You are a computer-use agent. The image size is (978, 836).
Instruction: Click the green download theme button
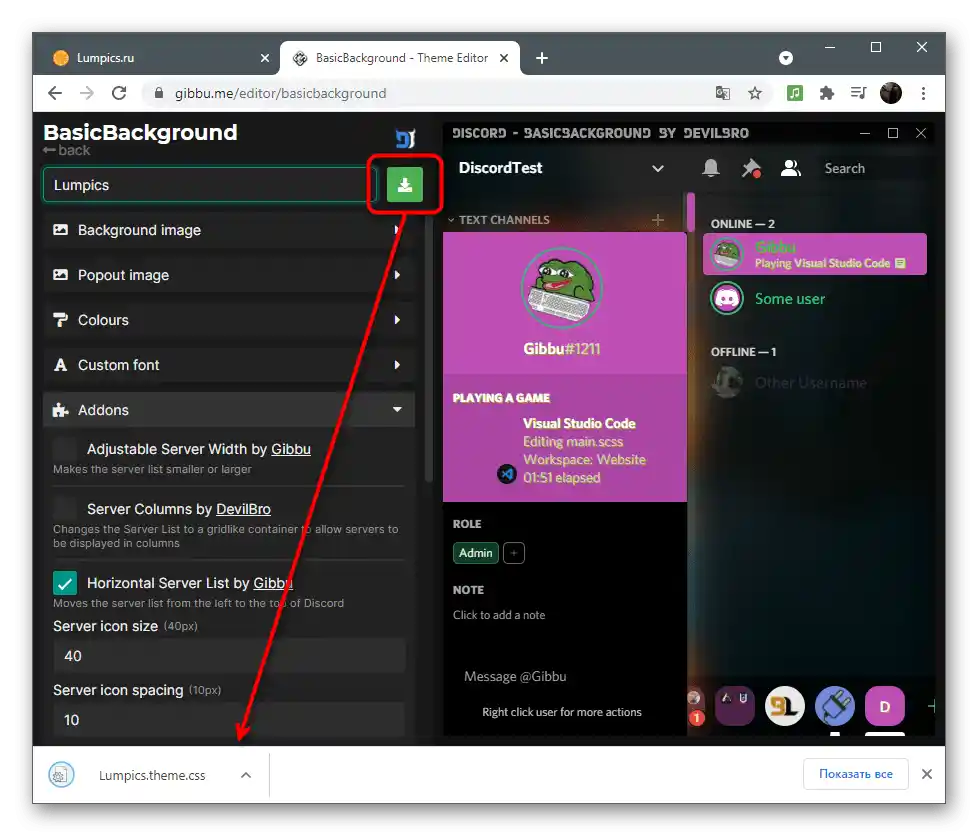(x=404, y=185)
